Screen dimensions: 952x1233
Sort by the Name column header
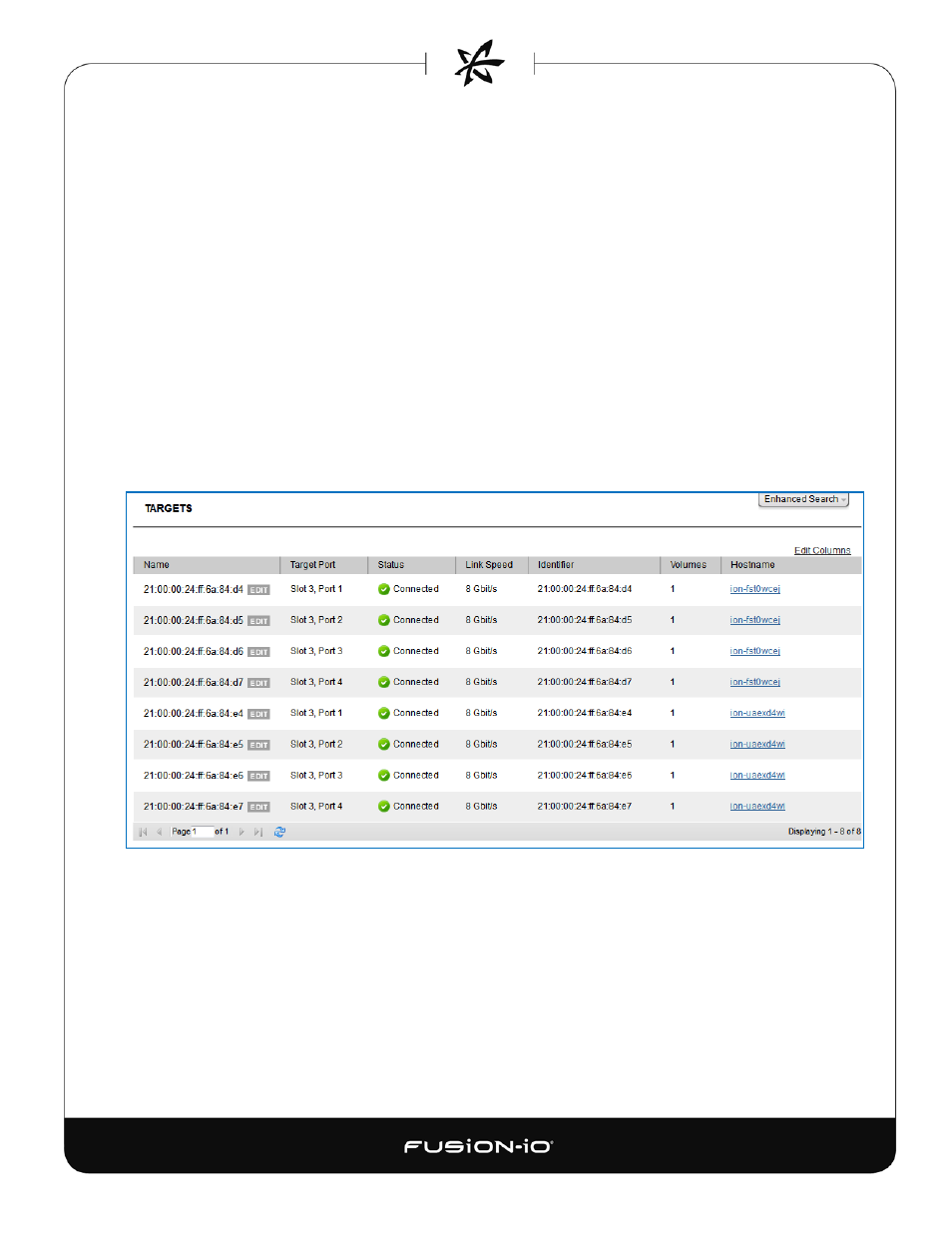point(207,565)
